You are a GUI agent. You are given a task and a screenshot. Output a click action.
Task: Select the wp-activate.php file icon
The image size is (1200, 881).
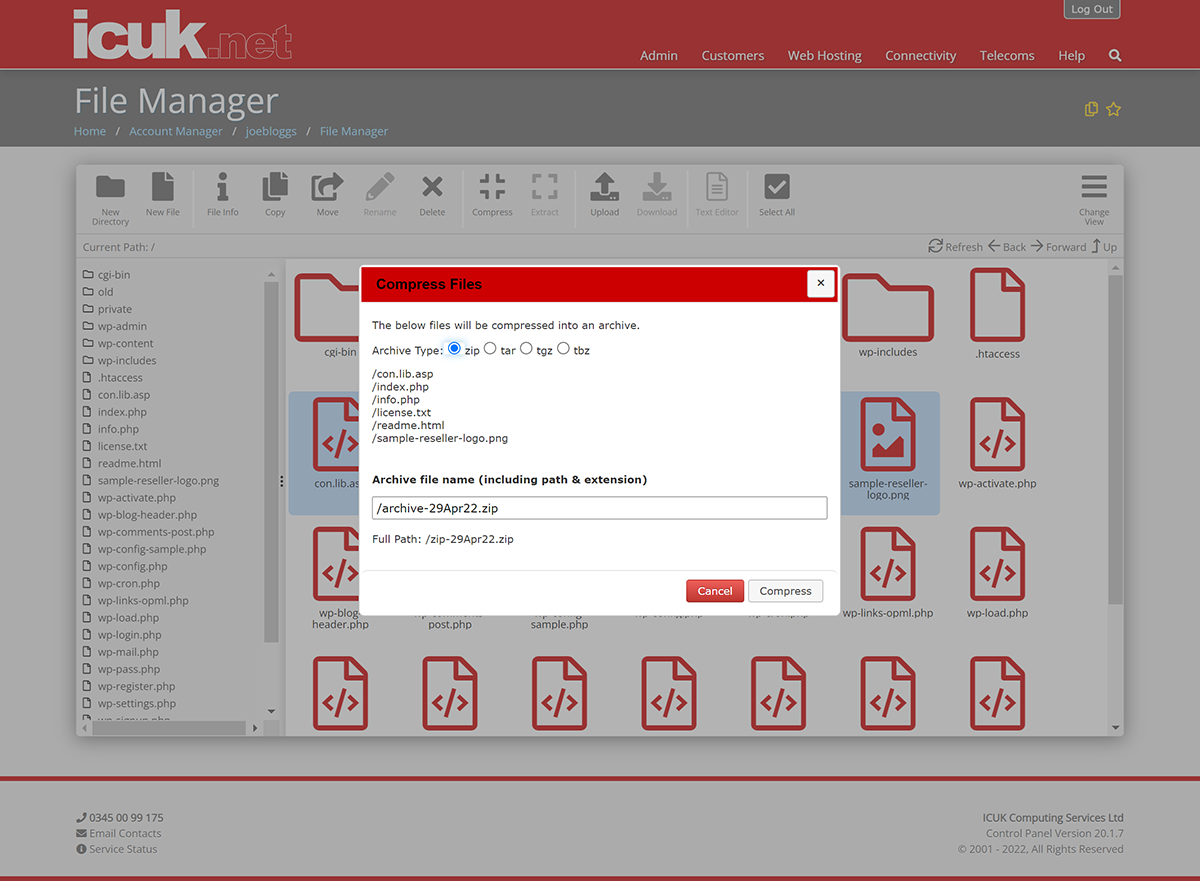point(997,435)
